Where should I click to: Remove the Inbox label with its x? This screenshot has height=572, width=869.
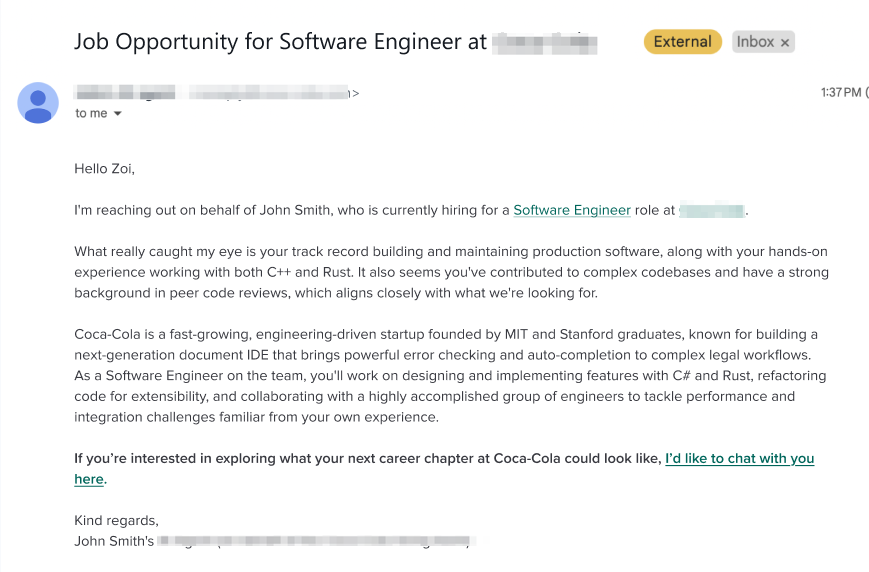(785, 42)
